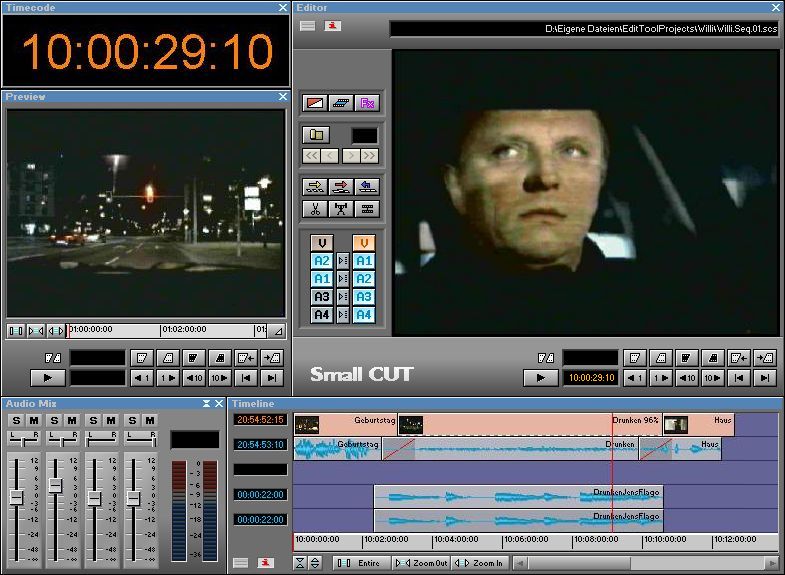Toggle source A4 track button
This screenshot has width=785, height=575.
[x=322, y=315]
